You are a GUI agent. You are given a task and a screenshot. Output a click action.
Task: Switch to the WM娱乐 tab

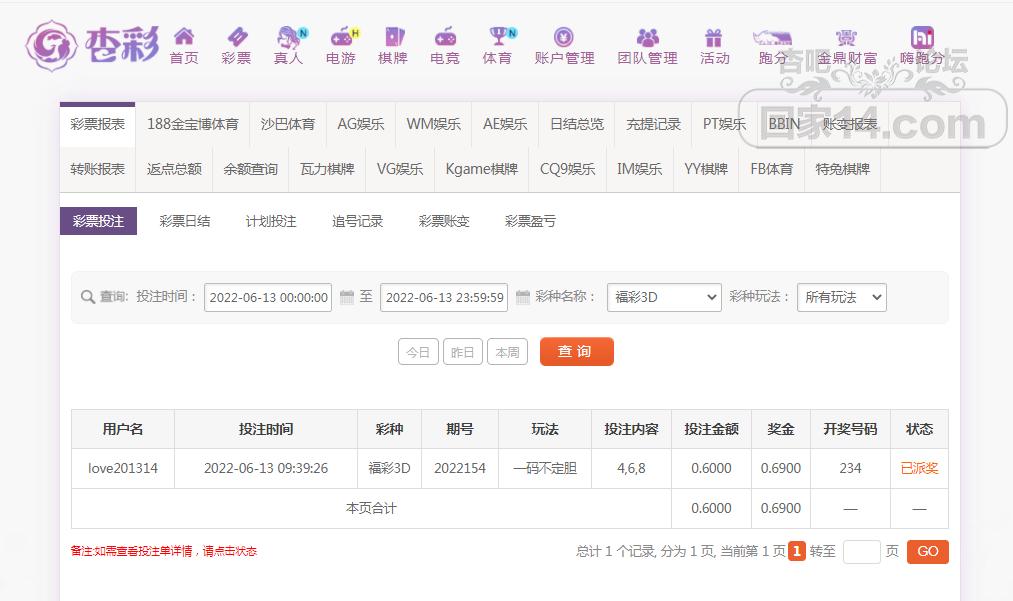click(x=433, y=124)
